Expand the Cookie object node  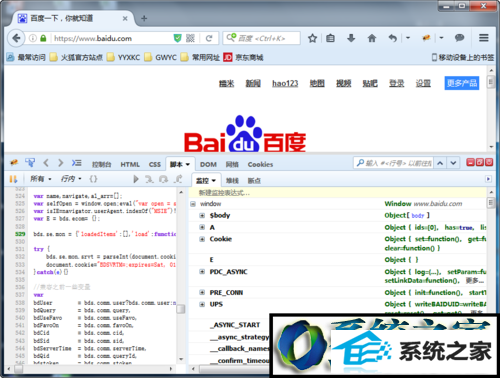[x=202, y=239]
